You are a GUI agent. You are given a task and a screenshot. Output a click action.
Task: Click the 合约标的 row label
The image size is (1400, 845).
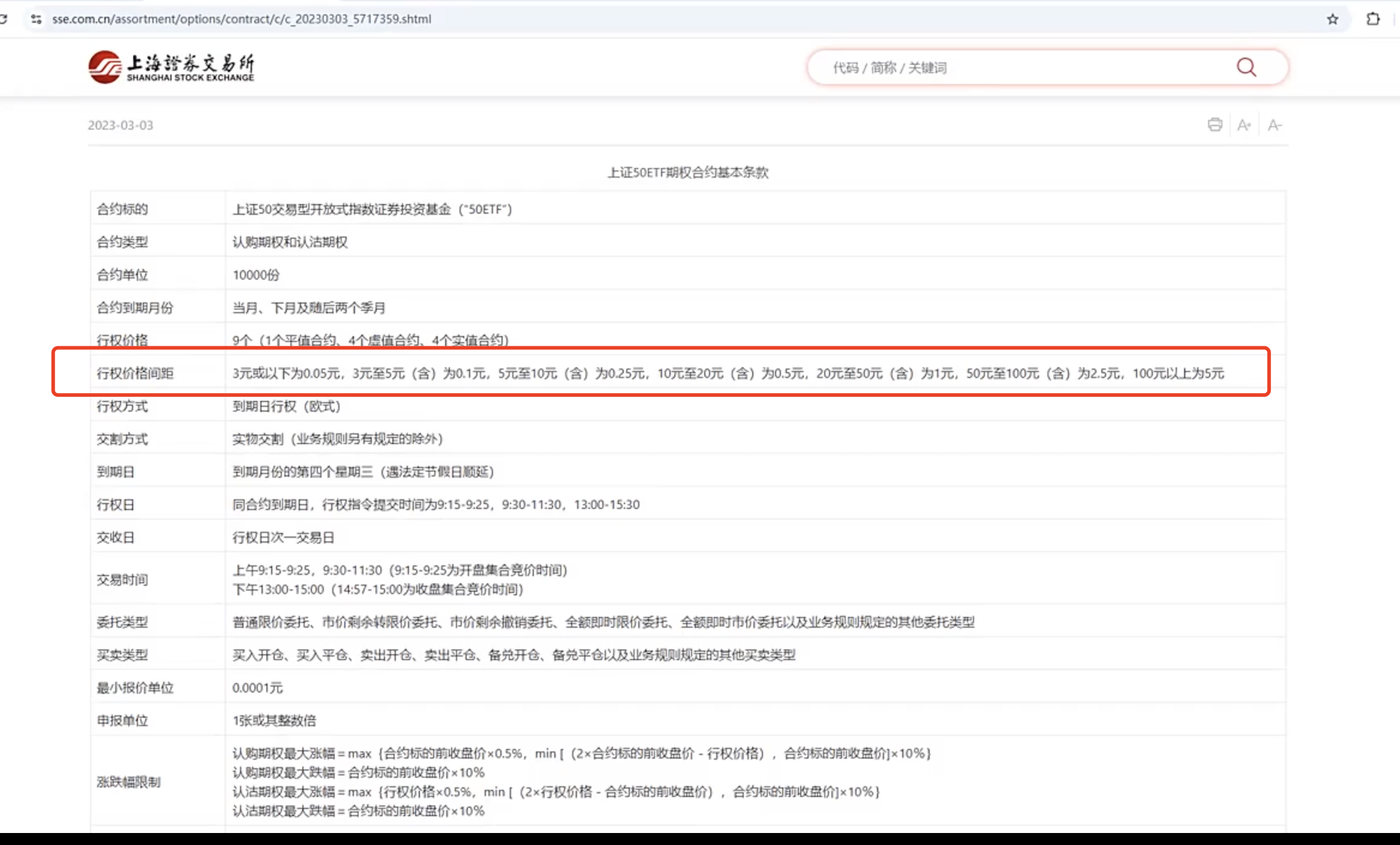coord(122,209)
